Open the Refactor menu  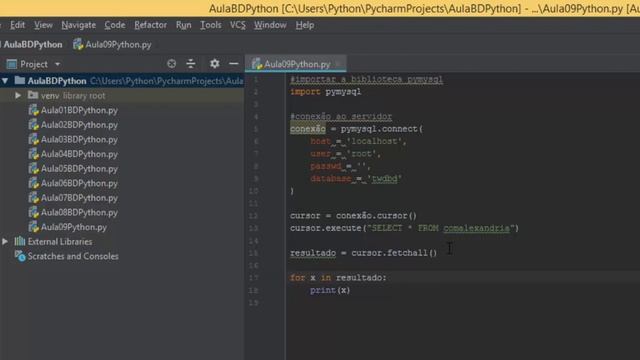pos(150,25)
